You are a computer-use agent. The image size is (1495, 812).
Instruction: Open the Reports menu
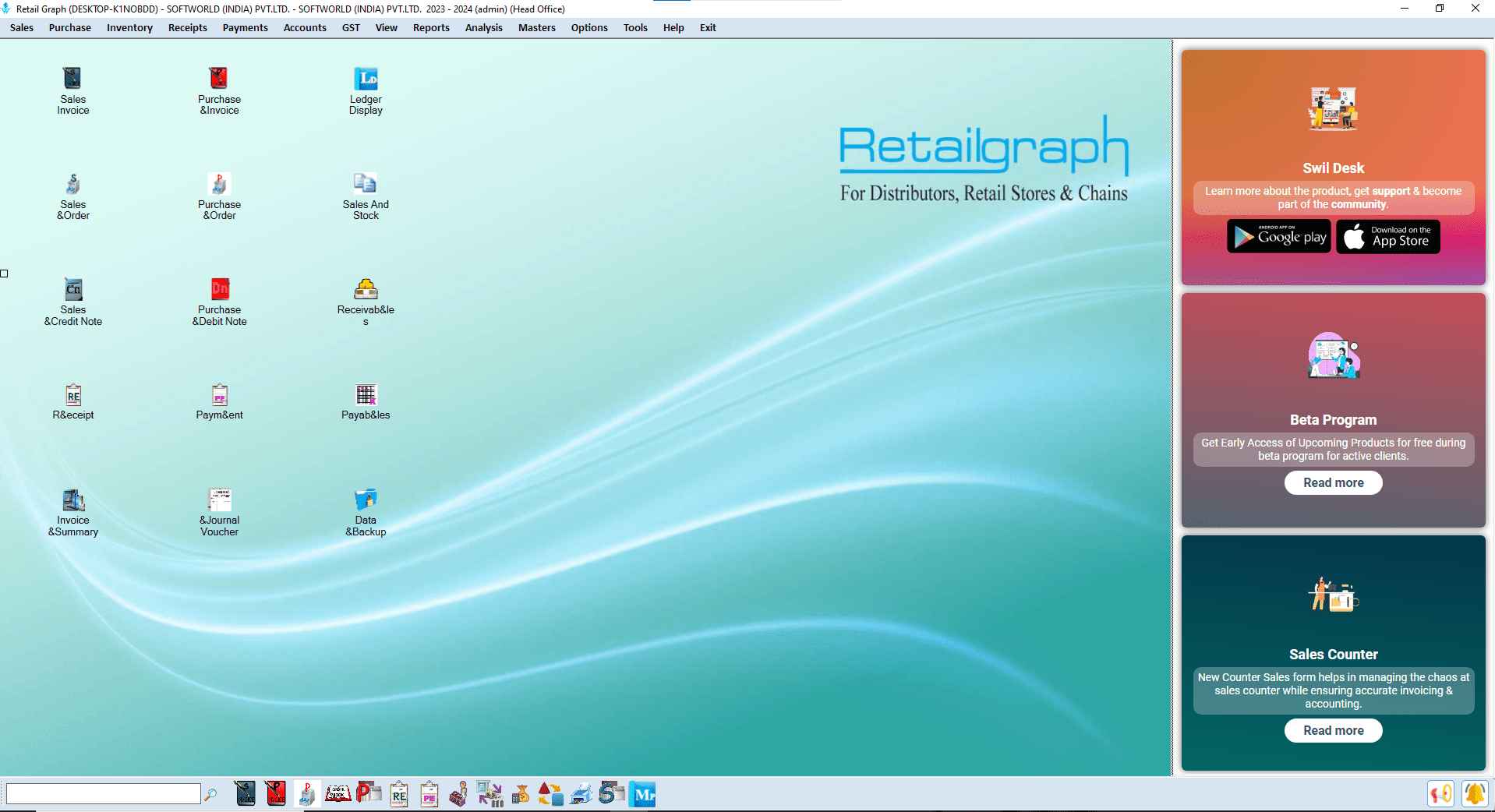[x=430, y=27]
